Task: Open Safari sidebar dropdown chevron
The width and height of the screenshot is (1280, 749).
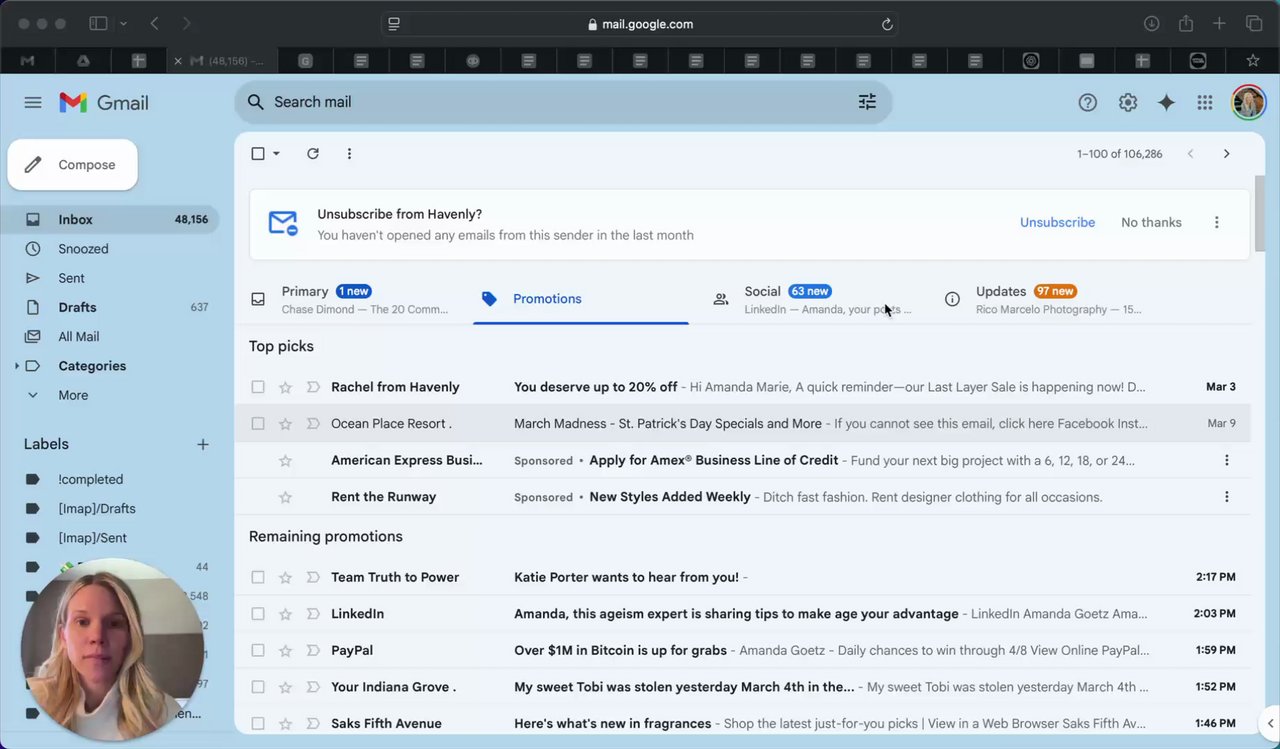Action: pos(123,24)
